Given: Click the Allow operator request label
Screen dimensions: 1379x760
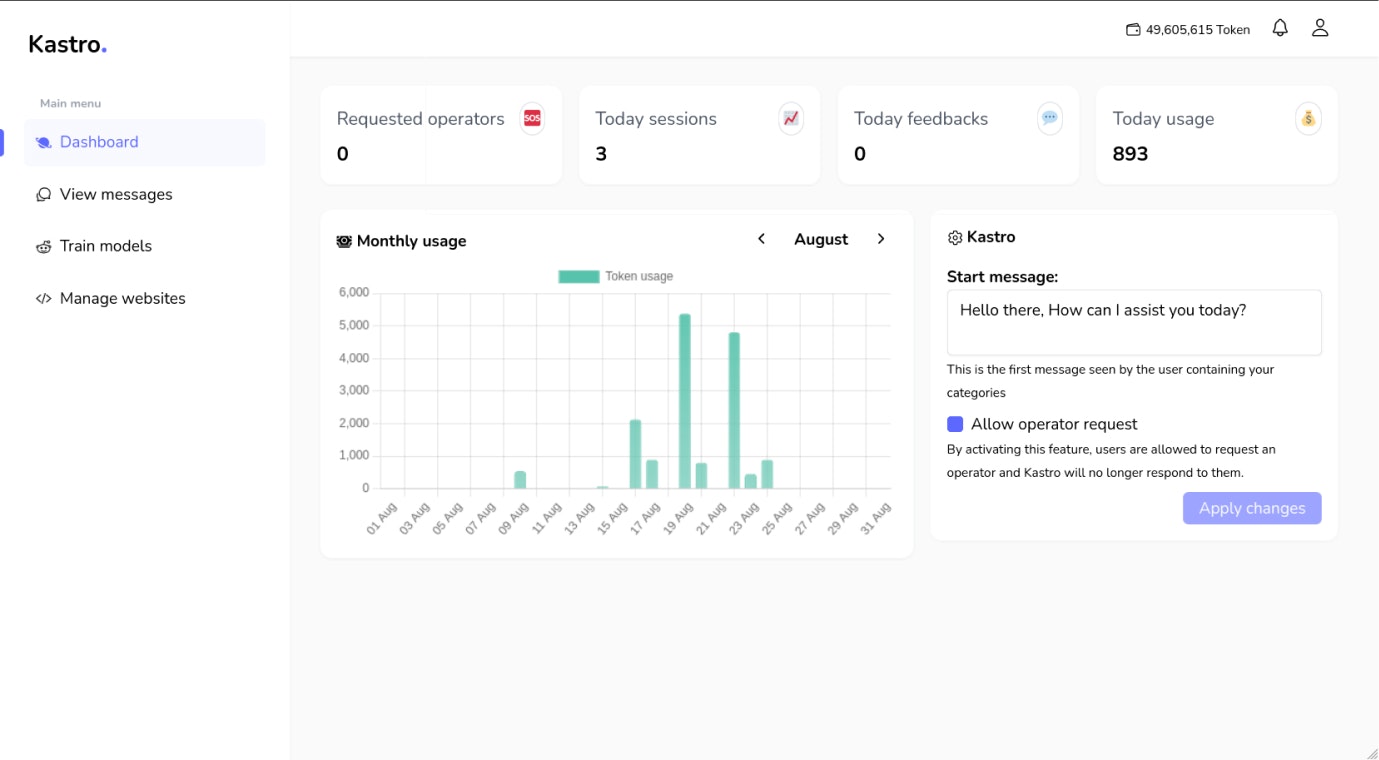Looking at the screenshot, I should (x=1054, y=424).
